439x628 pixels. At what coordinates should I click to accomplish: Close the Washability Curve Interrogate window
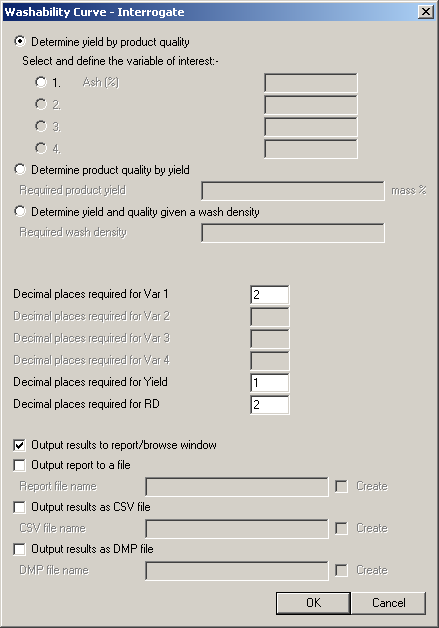click(x=426, y=12)
